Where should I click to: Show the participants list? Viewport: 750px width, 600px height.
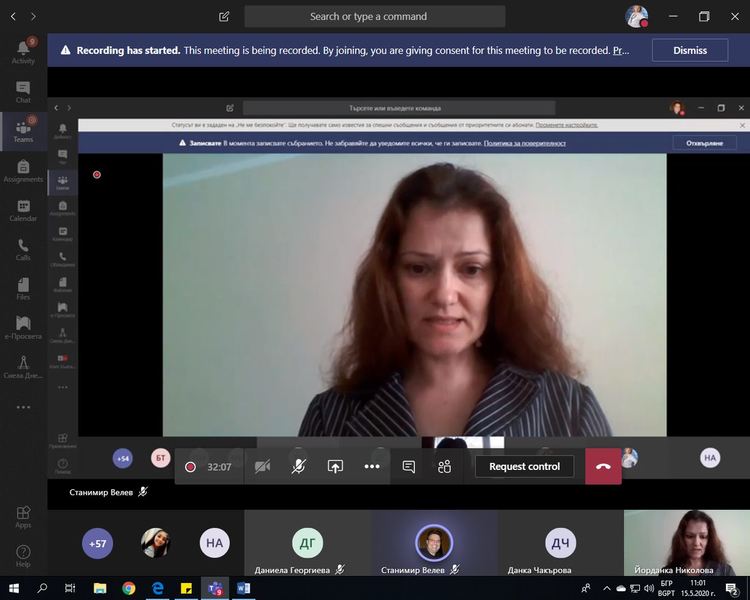445,466
